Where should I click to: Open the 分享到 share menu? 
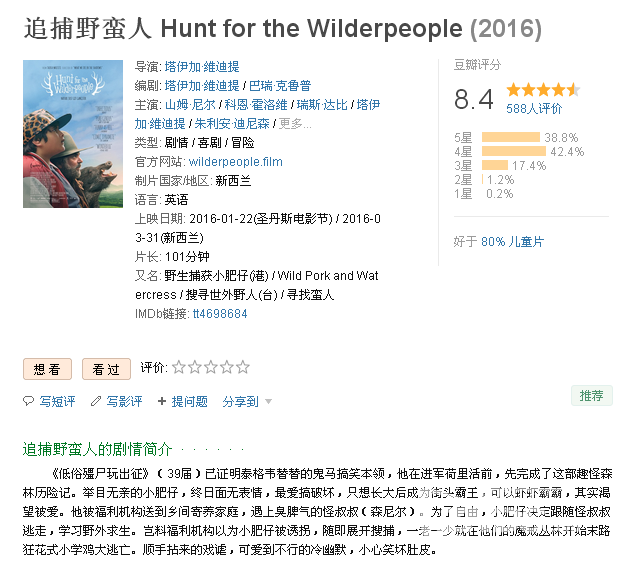[x=240, y=401]
